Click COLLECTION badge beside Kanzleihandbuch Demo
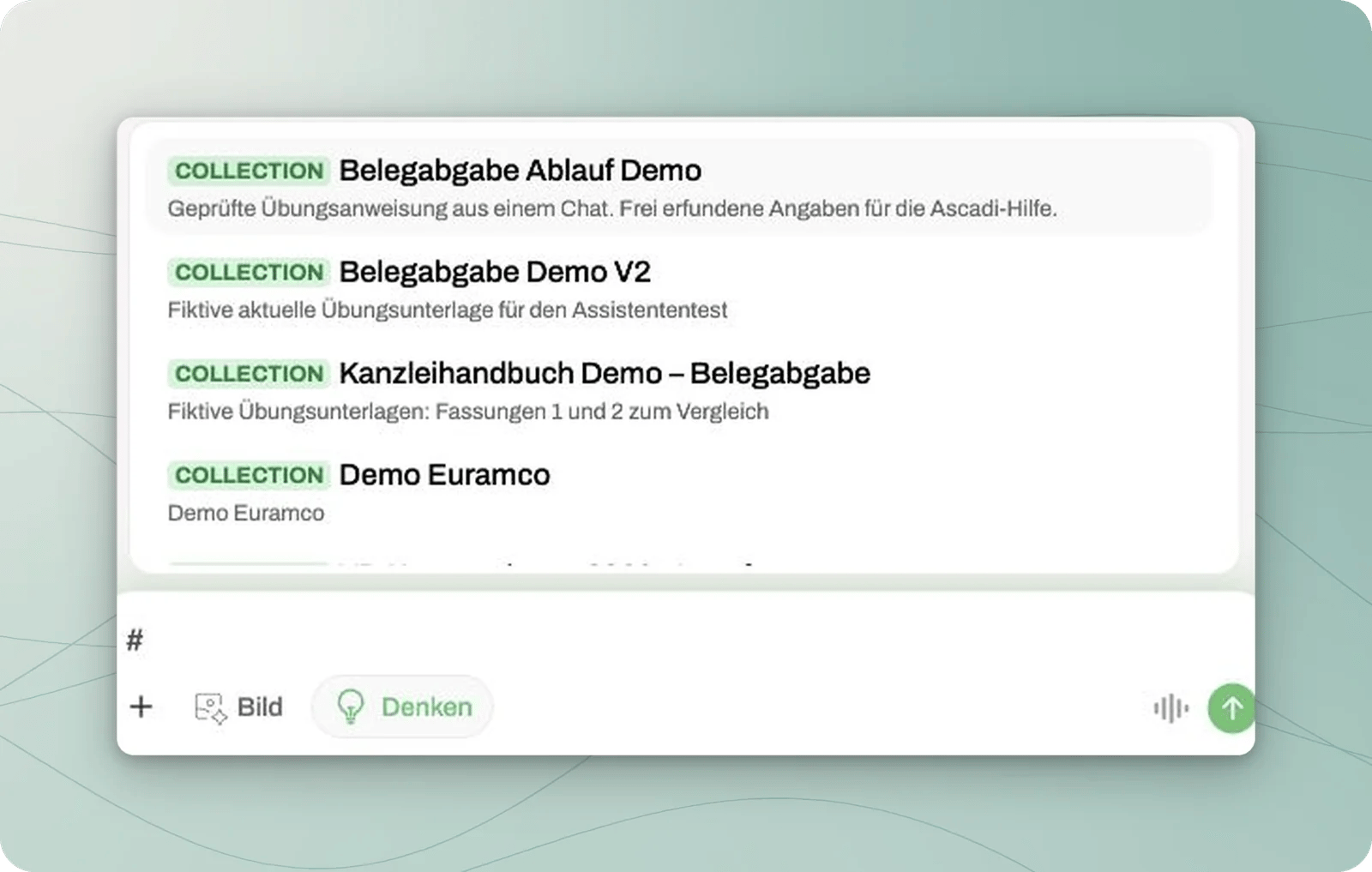The image size is (1372, 872). click(249, 374)
